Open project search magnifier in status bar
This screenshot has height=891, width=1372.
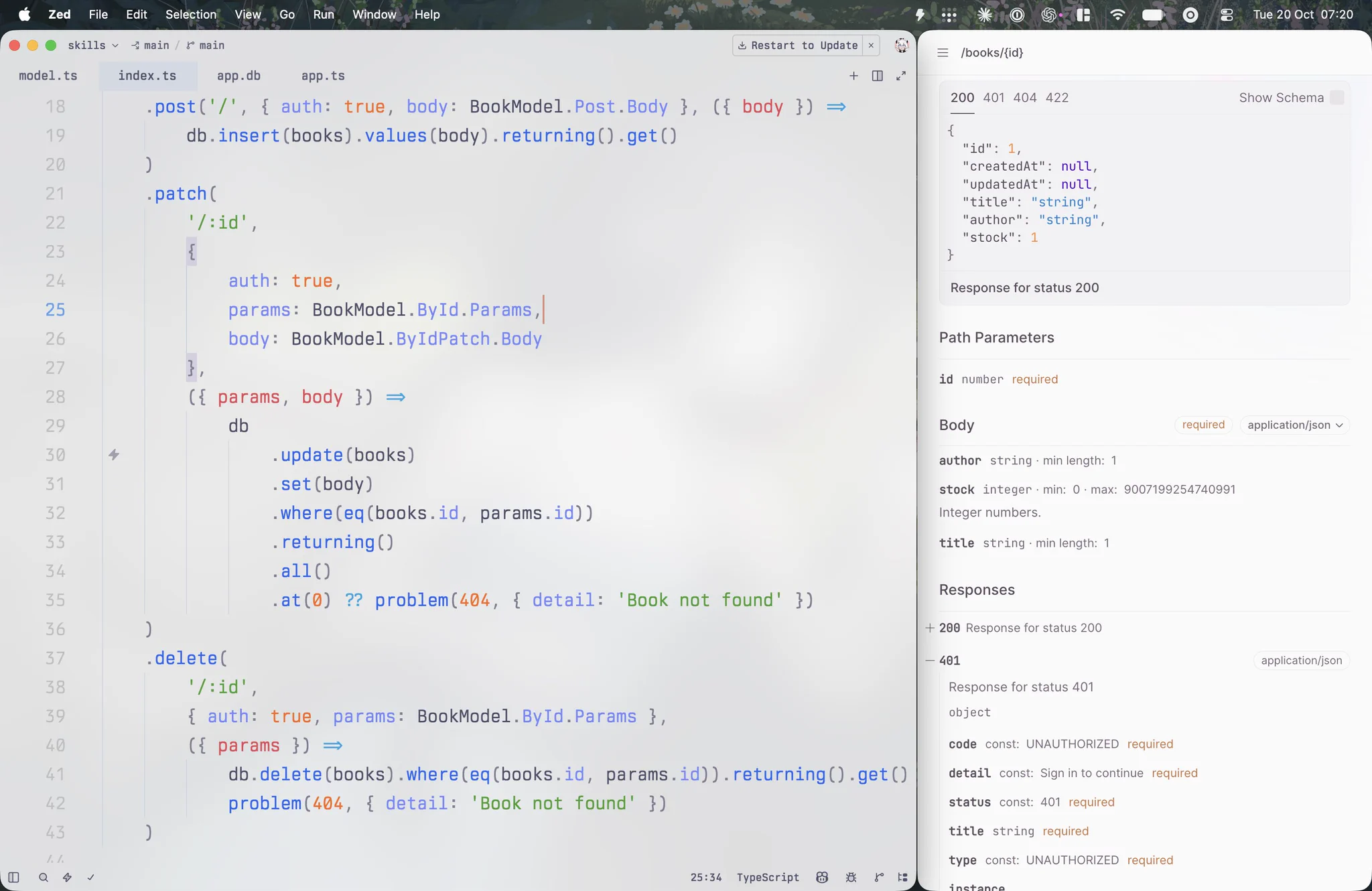(44, 877)
